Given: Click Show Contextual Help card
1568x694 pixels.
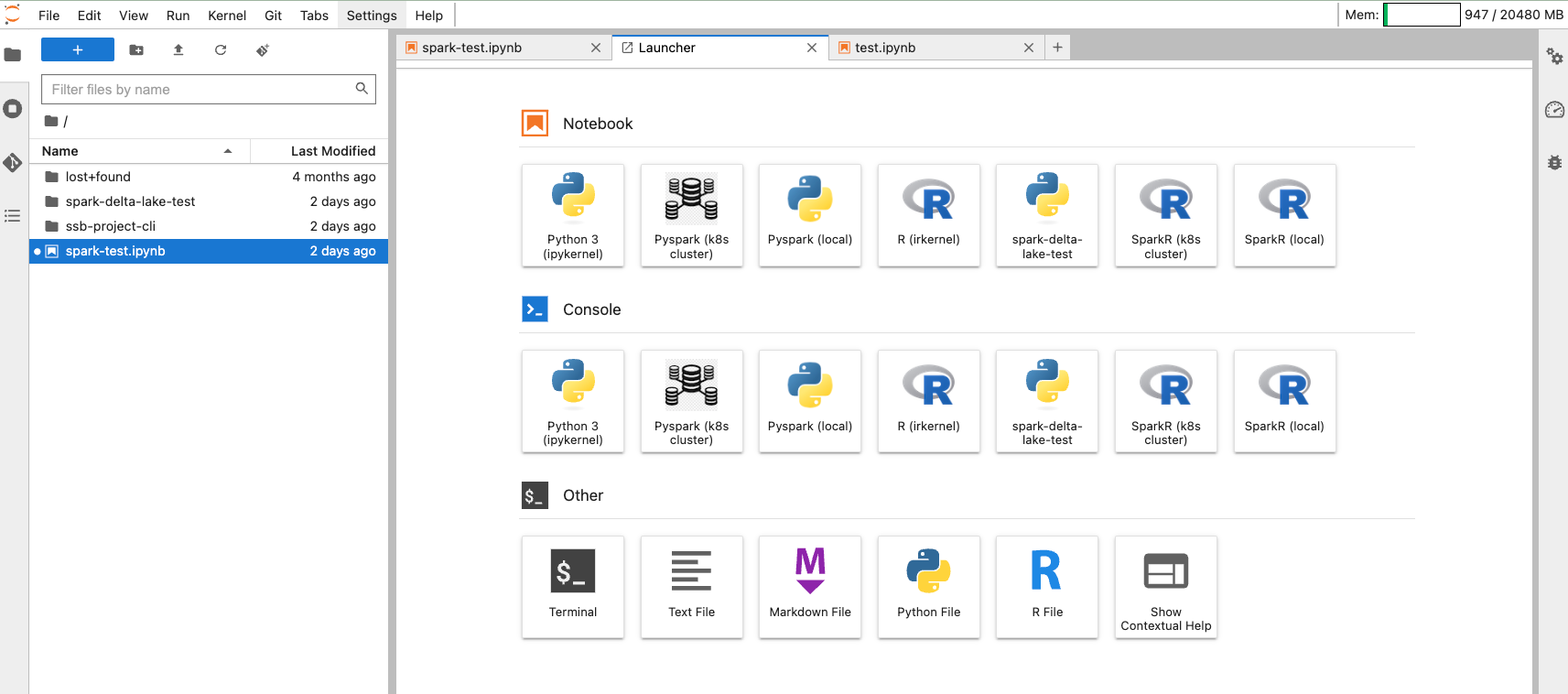Looking at the screenshot, I should (1166, 588).
